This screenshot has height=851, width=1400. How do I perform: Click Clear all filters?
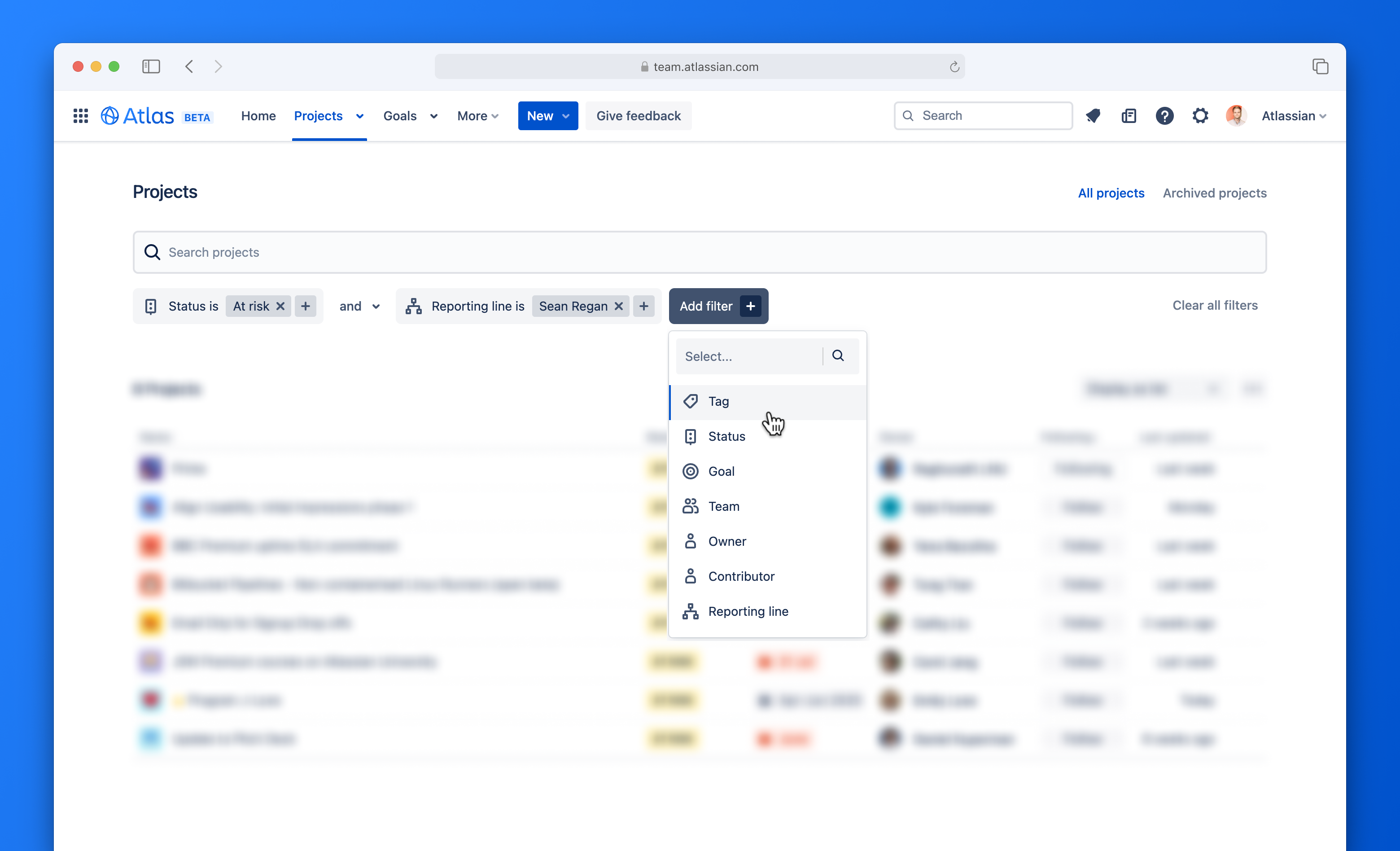coord(1215,305)
